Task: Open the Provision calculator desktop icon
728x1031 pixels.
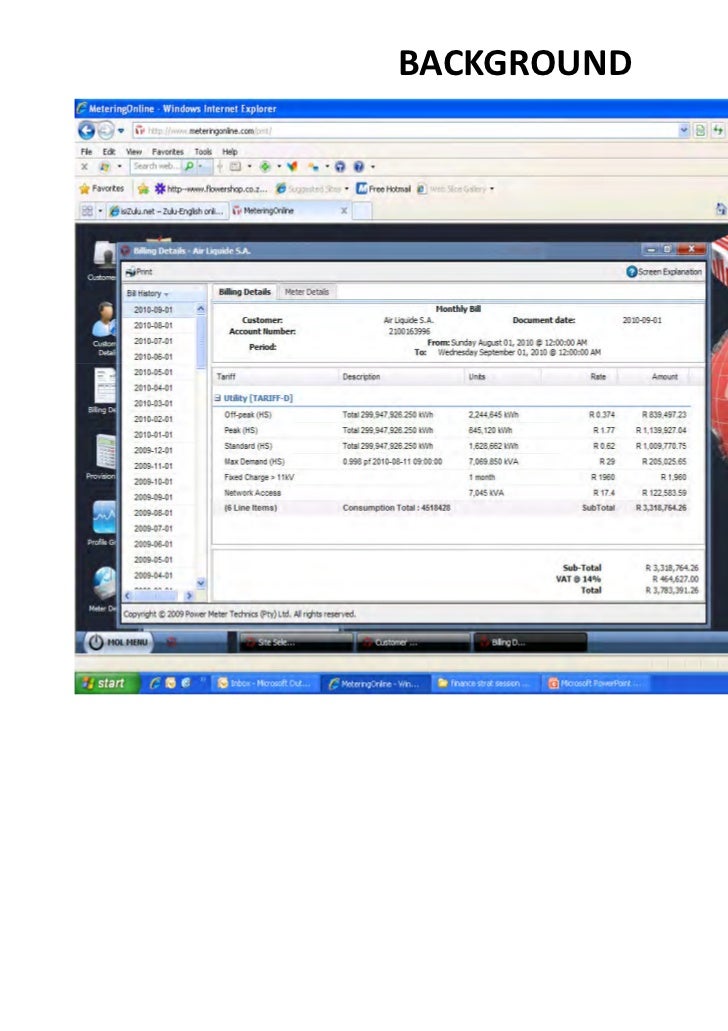Action: pos(103,456)
